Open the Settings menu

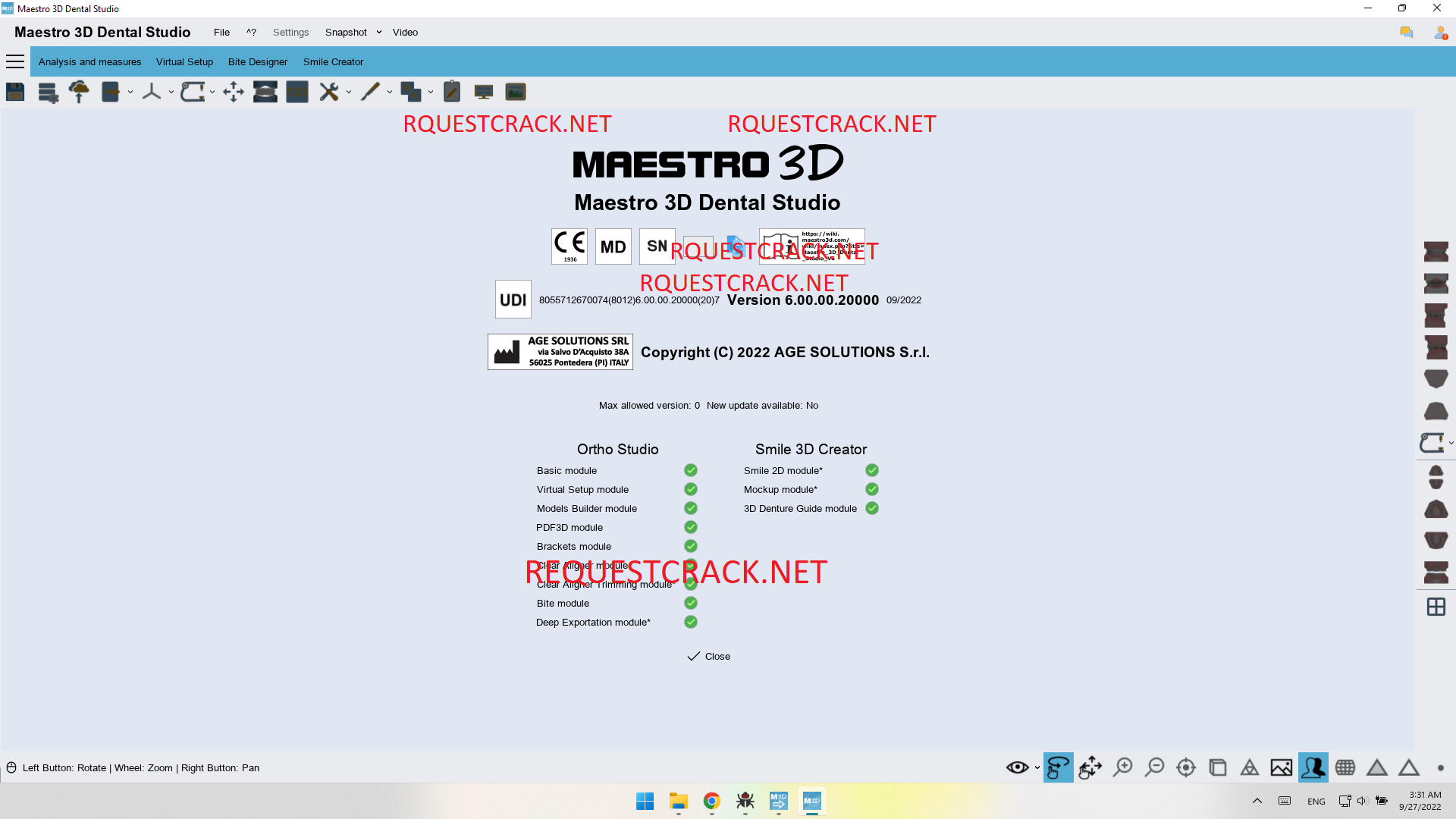(290, 32)
